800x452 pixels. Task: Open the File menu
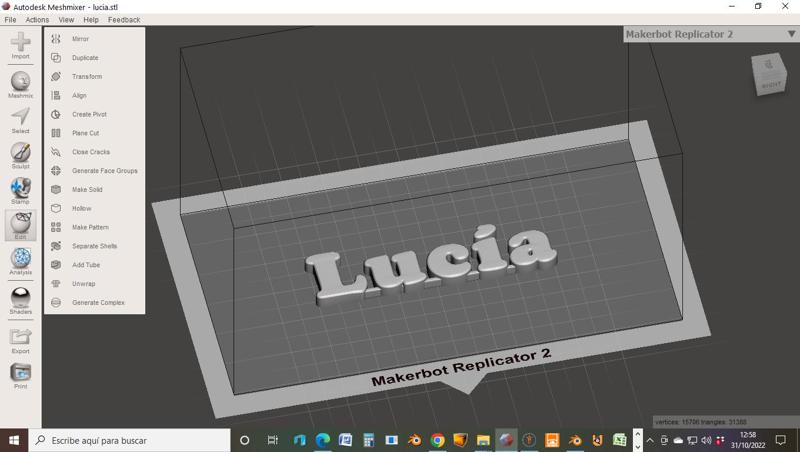tap(10, 19)
